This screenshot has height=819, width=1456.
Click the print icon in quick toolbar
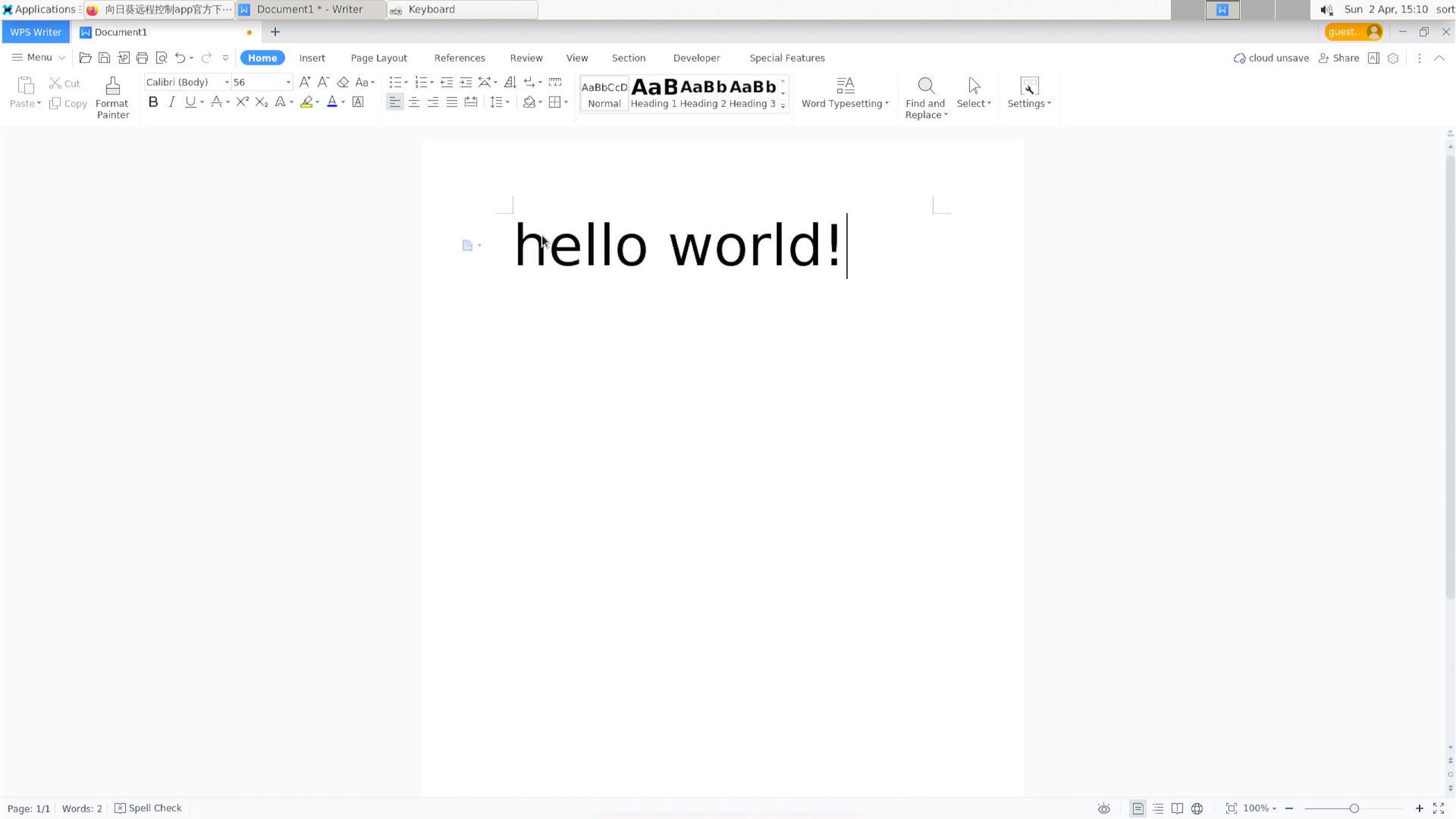click(142, 58)
